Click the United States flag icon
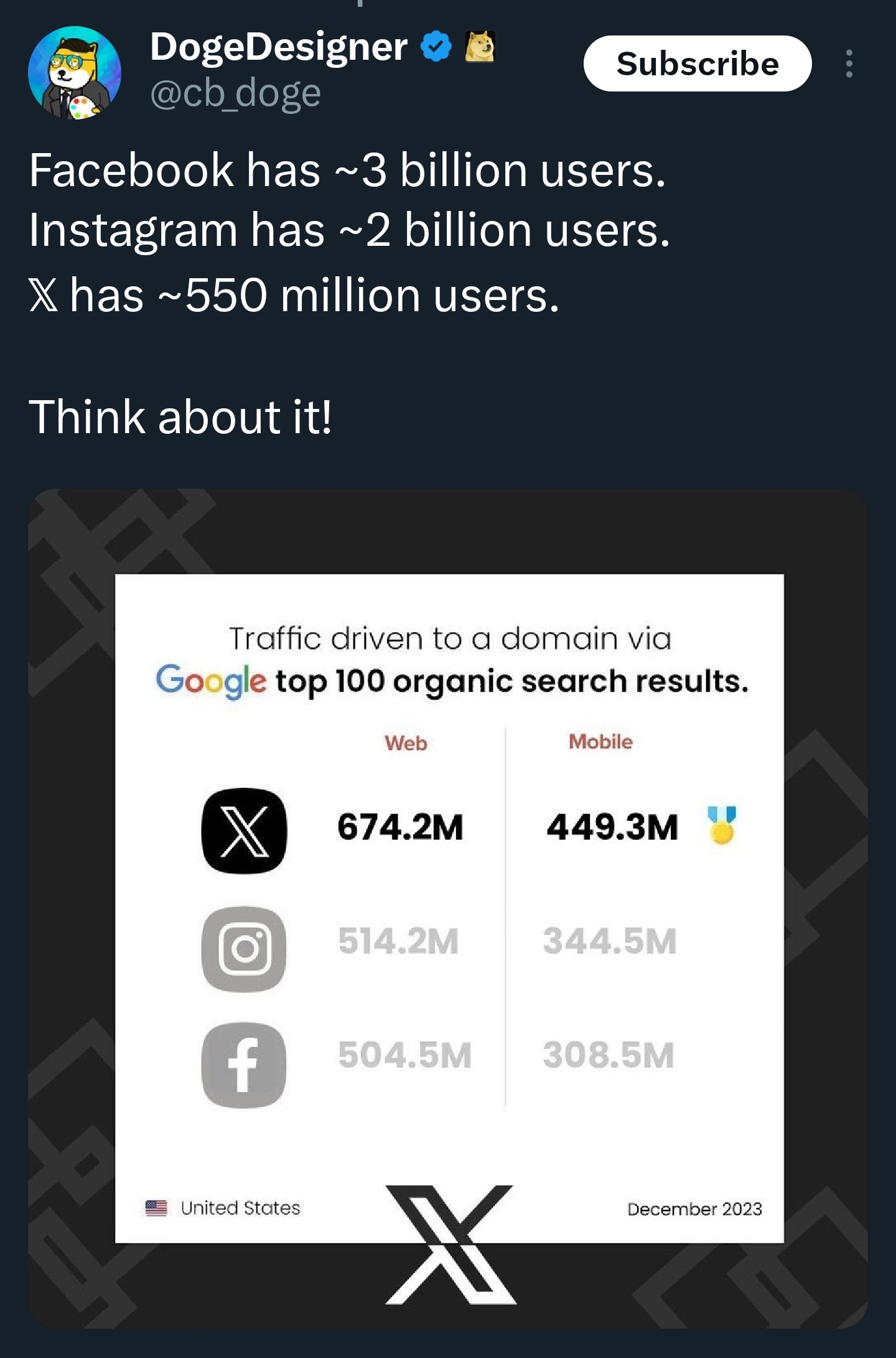The image size is (896, 1358). tap(156, 1208)
